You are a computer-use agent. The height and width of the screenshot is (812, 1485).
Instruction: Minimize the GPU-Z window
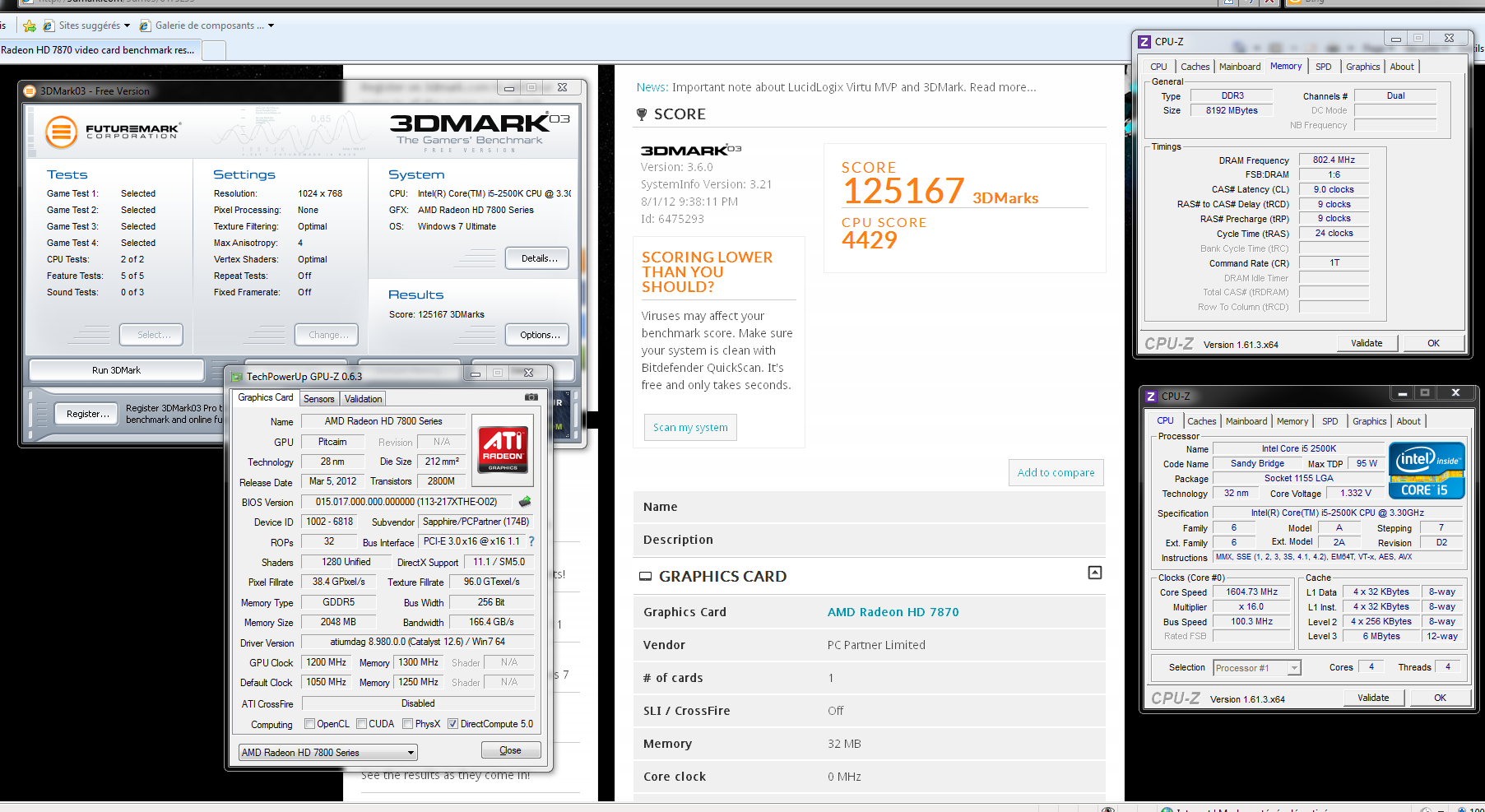tap(475, 374)
